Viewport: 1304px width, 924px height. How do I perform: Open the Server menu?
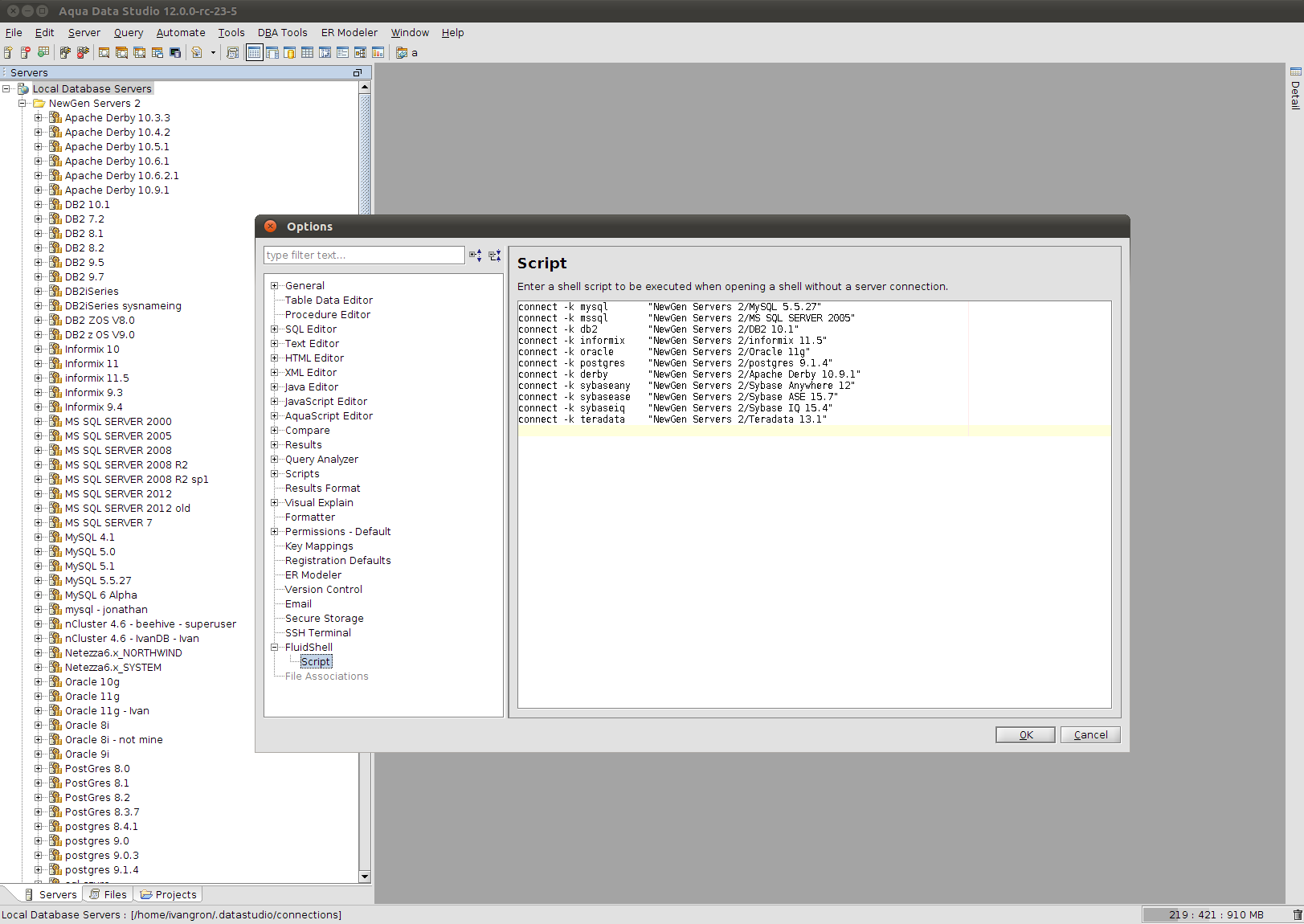coord(84,33)
